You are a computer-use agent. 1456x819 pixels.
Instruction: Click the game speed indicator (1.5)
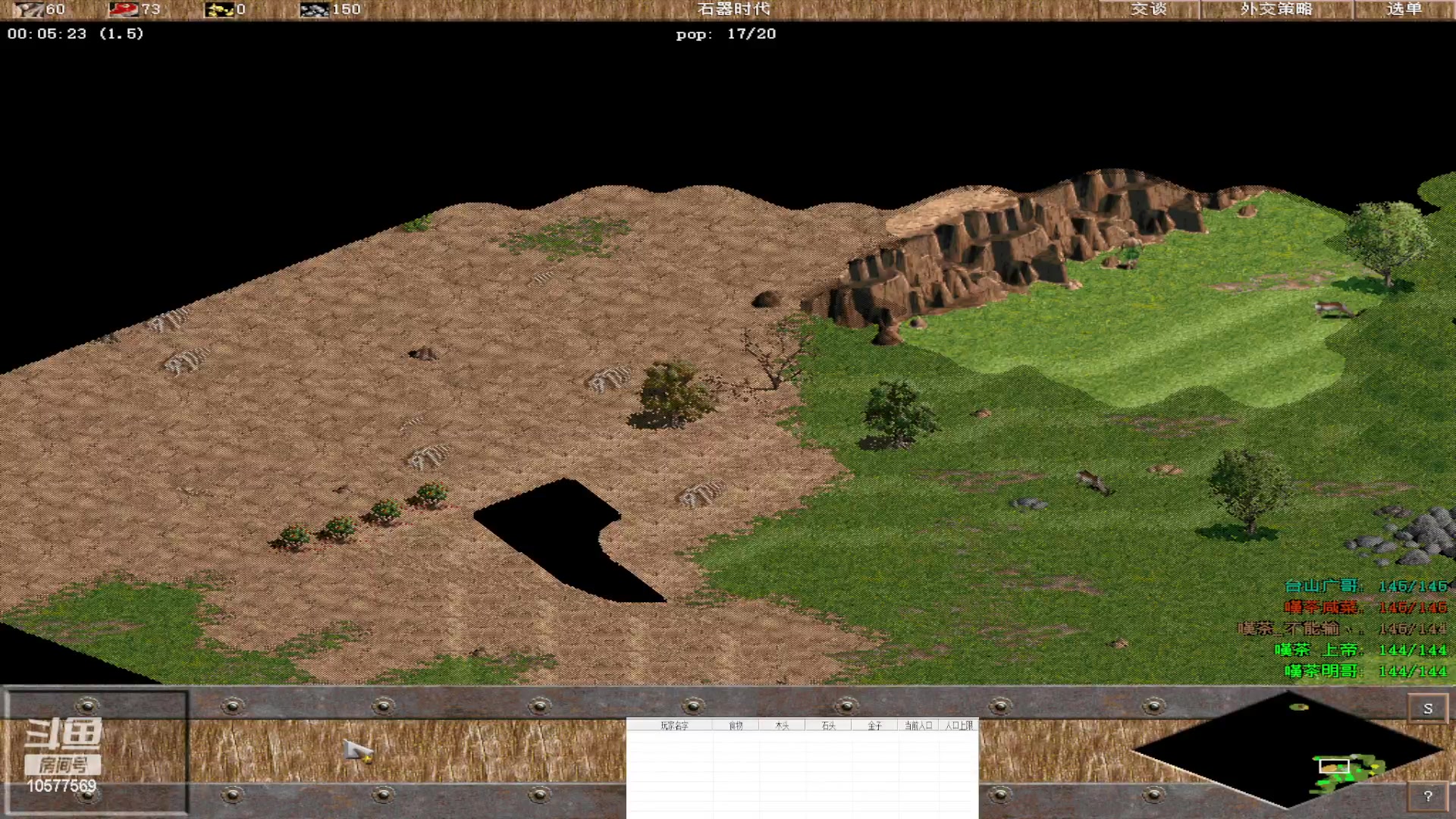pos(121,33)
